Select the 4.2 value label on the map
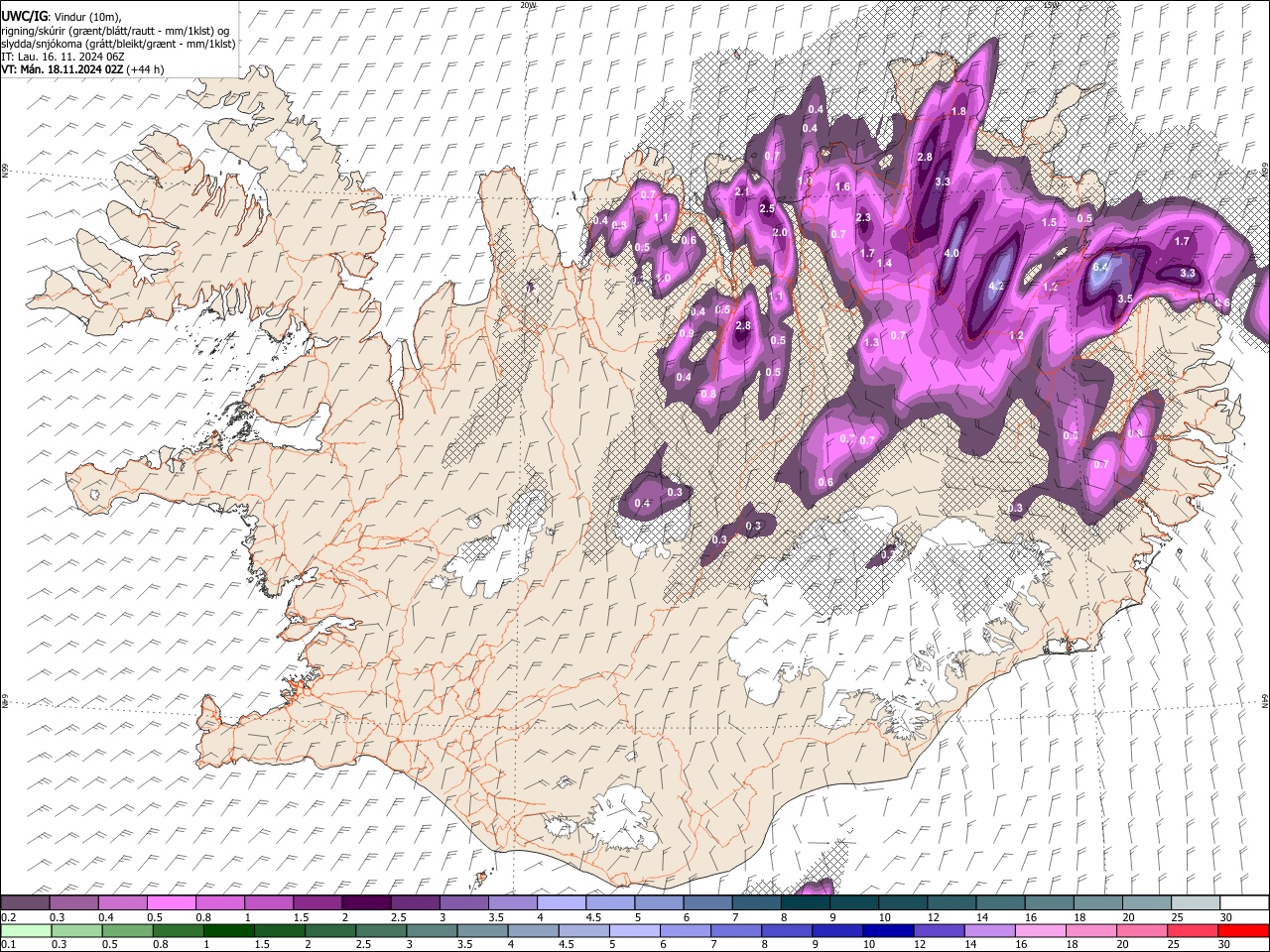This screenshot has height=952, width=1270. [x=997, y=286]
